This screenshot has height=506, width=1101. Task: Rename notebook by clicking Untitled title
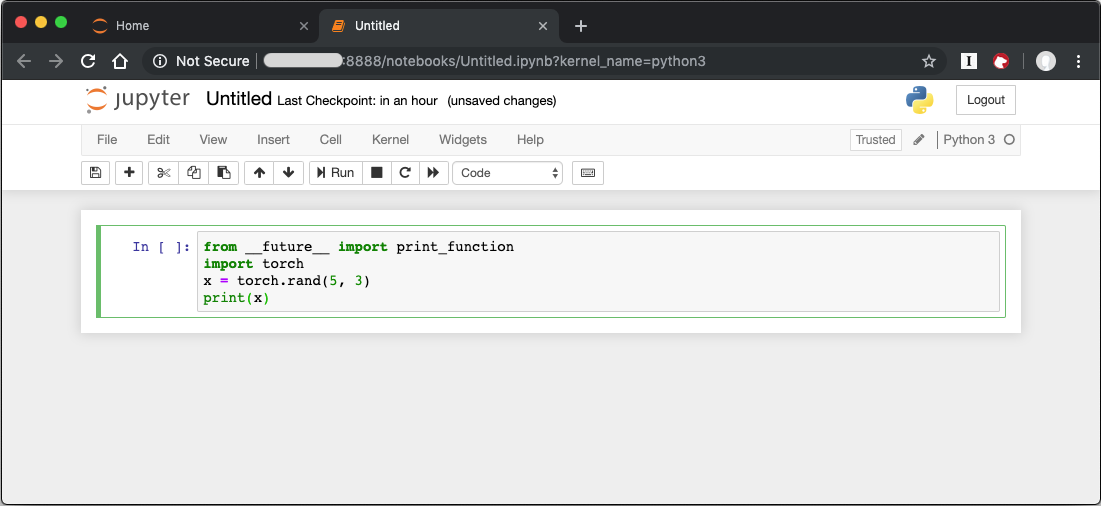pos(239,99)
